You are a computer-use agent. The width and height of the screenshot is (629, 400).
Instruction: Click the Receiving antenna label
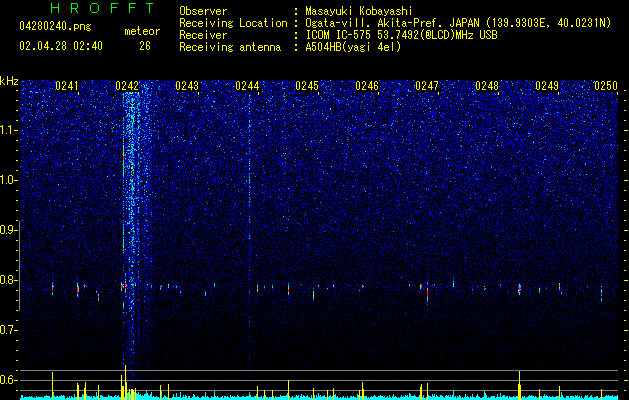pyautogui.click(x=230, y=47)
